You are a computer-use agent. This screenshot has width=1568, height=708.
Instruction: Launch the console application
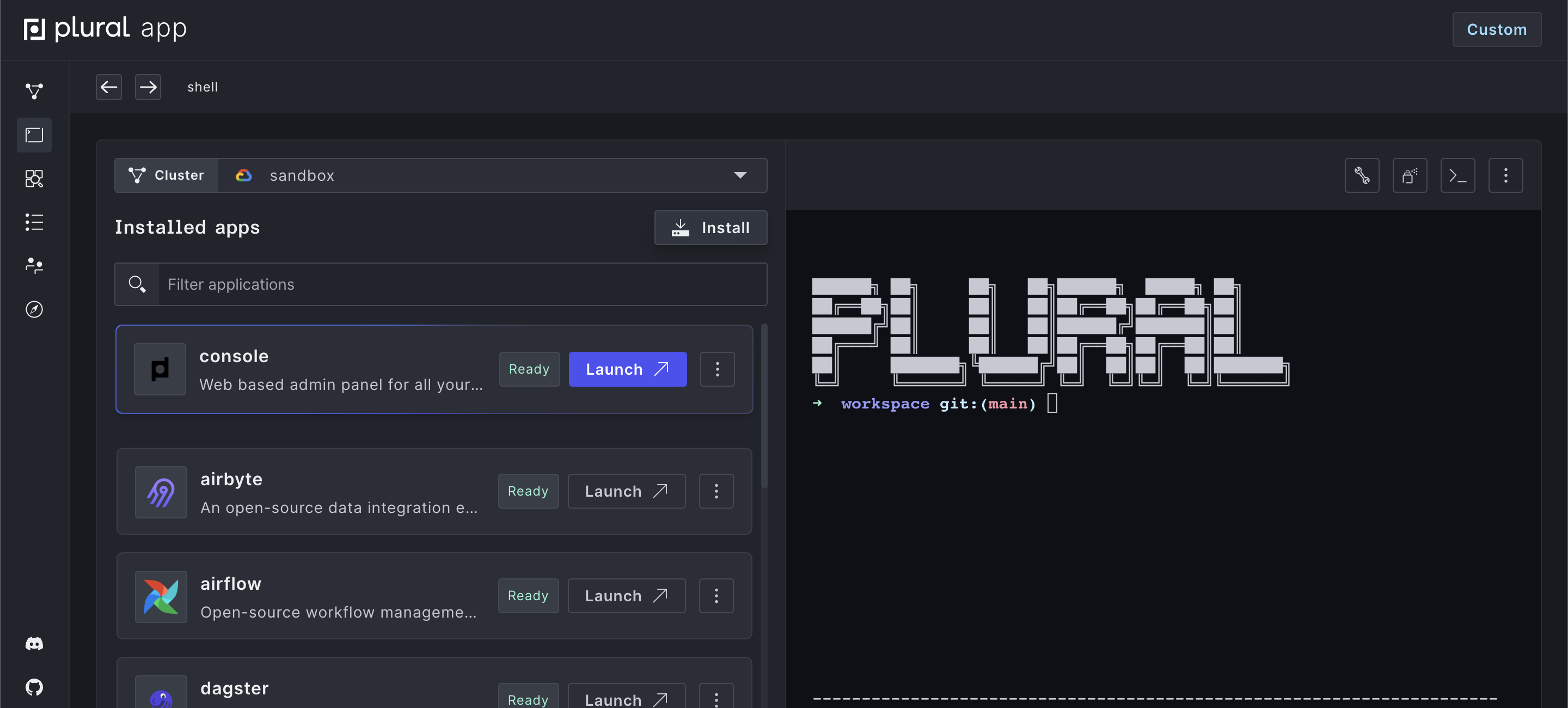coord(627,370)
